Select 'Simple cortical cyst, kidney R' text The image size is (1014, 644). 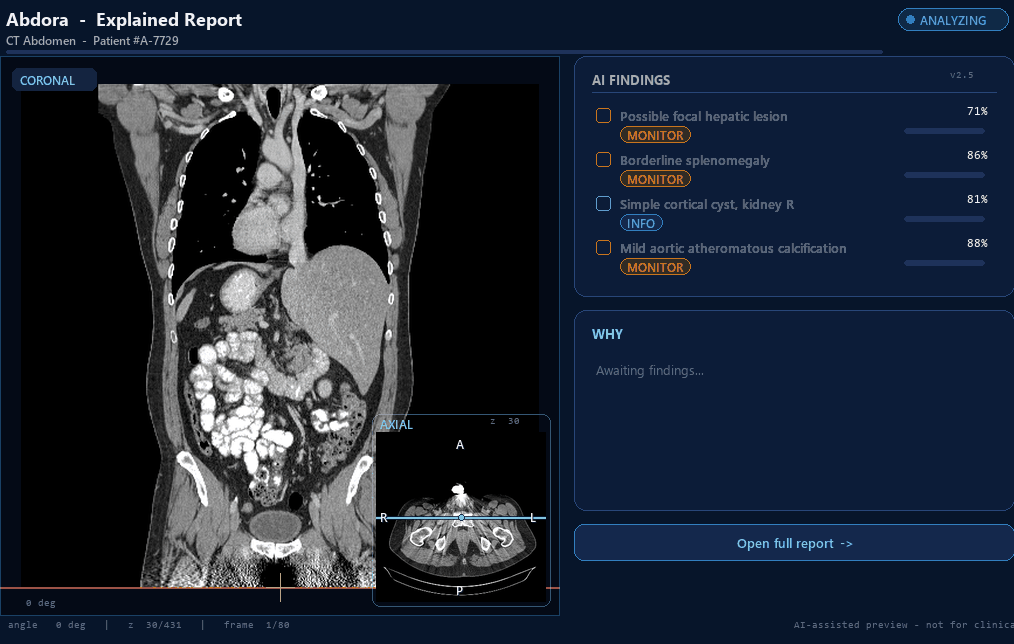pyautogui.click(x=707, y=204)
